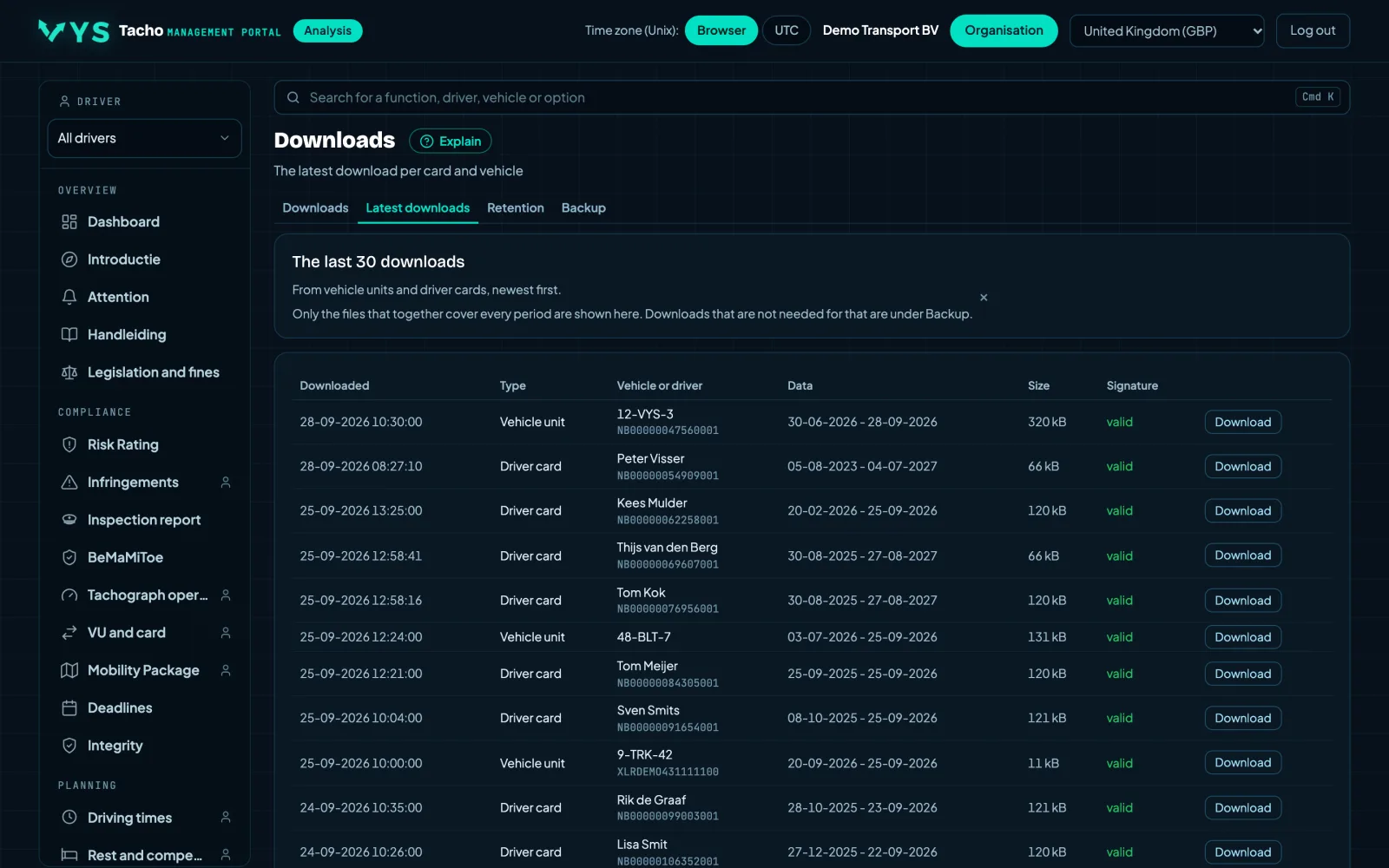The image size is (1389, 868).
Task: Click the Thijs van den Berg driver name
Action: [x=667, y=548]
